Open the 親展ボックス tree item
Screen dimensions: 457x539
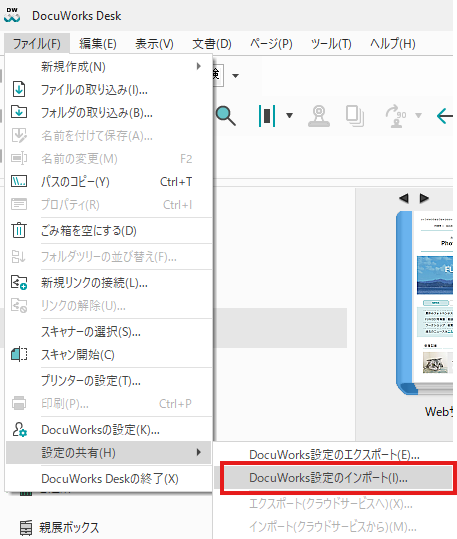(69, 527)
